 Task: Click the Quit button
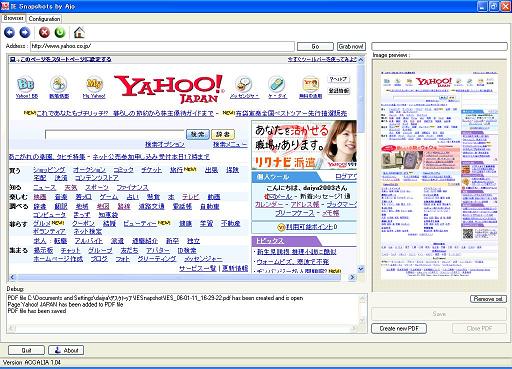[x=26, y=350]
